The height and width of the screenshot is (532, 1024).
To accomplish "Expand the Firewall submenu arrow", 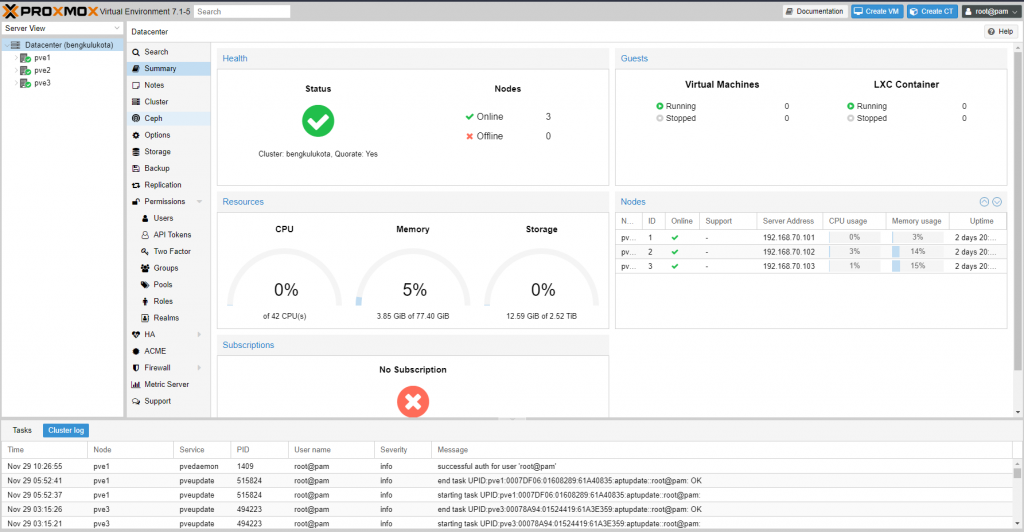I will (199, 368).
